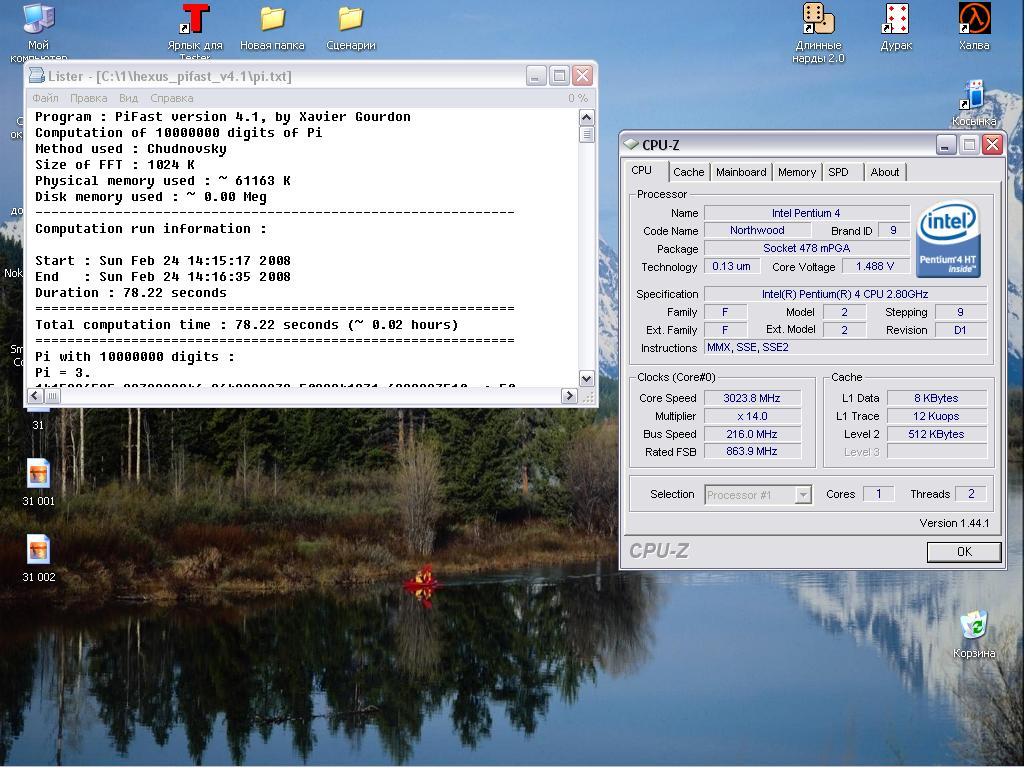Click the Core Speed value 3023.8 MHz
Screen dimensions: 1025x768
[x=752, y=398]
